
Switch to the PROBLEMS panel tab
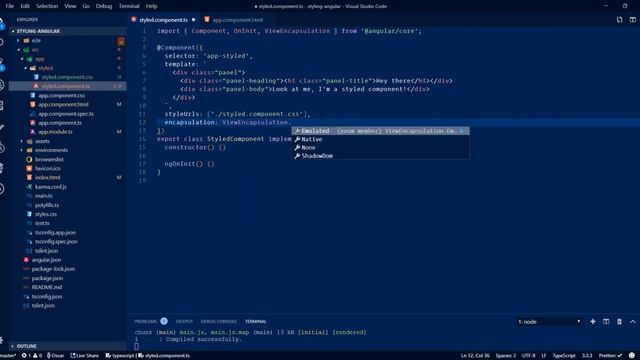pos(146,322)
